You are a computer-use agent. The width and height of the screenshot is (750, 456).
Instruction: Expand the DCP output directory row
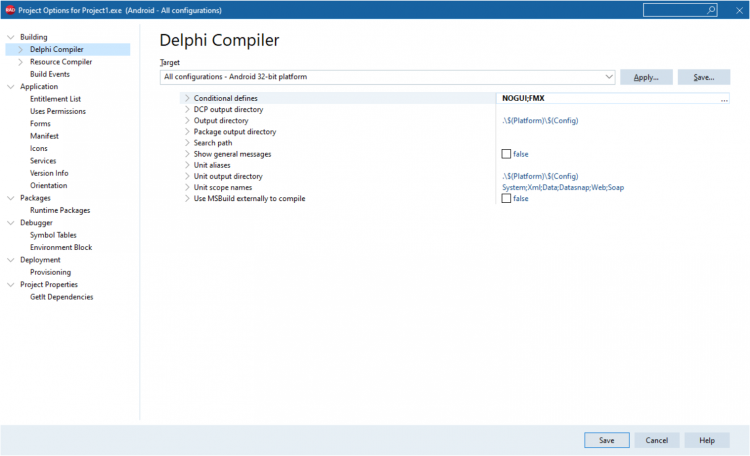coord(187,109)
